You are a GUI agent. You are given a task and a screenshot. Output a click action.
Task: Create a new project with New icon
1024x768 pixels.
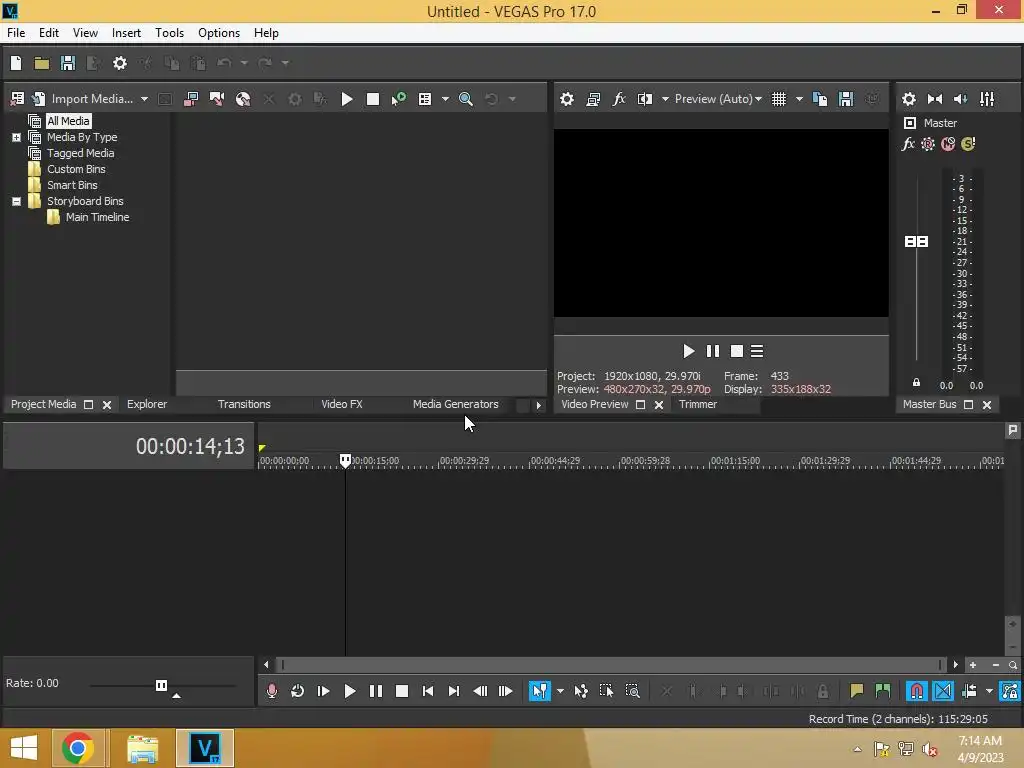tap(16, 63)
